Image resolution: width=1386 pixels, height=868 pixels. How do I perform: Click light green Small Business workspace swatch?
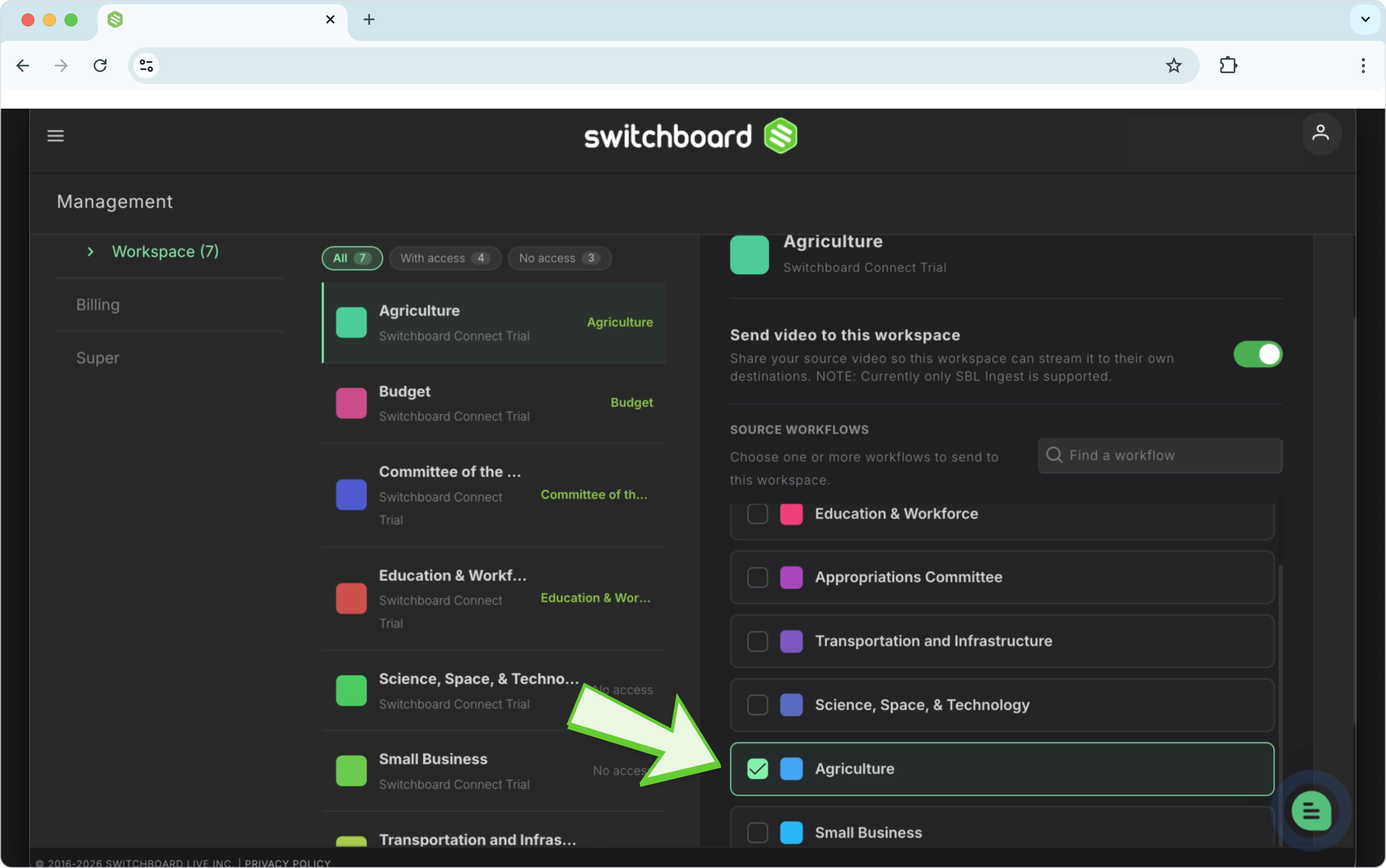351,771
